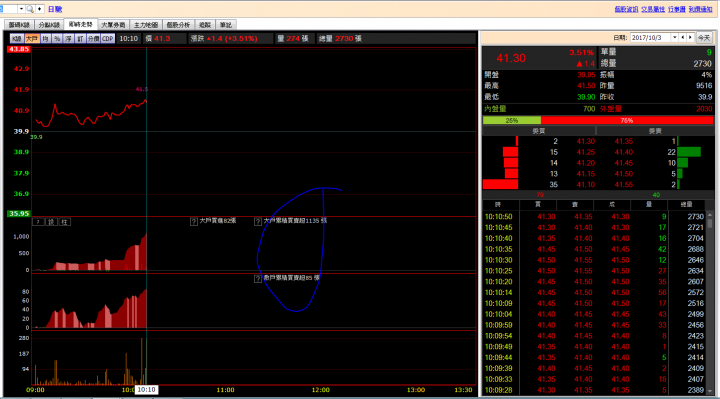
Task: Open the 個股分析 tab
Action: (178, 25)
